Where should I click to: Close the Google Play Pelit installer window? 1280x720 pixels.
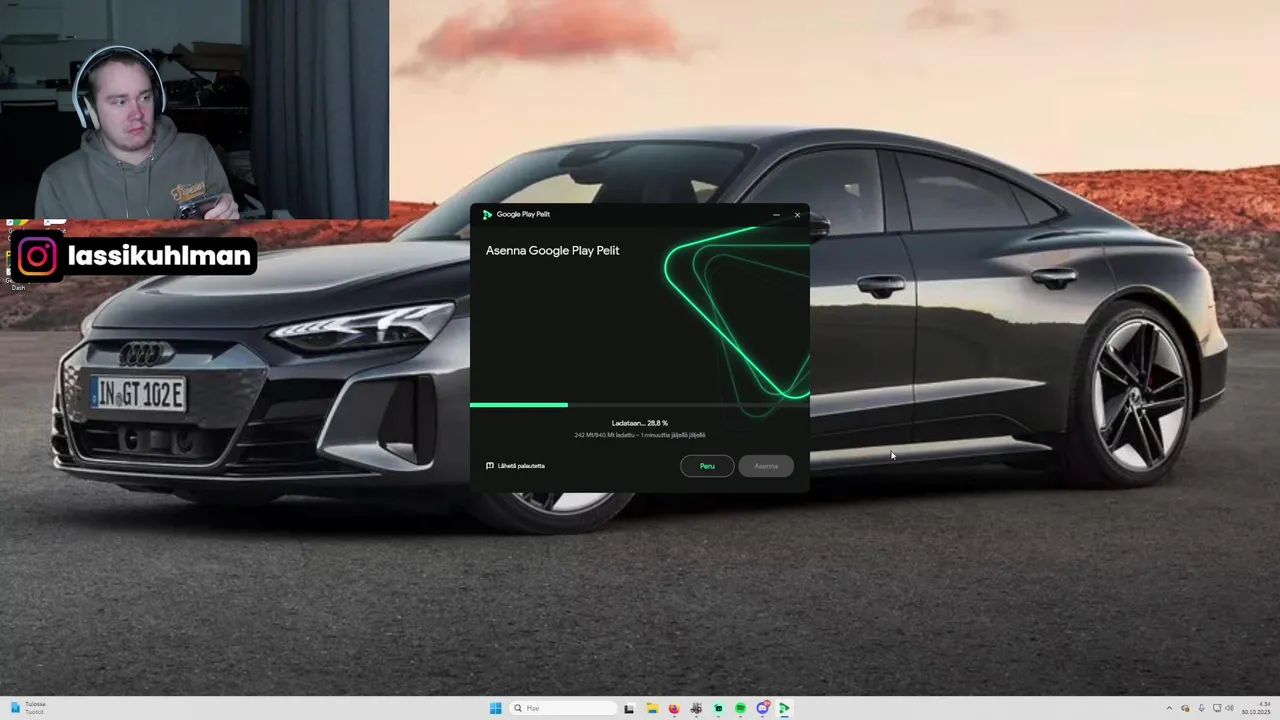point(797,215)
